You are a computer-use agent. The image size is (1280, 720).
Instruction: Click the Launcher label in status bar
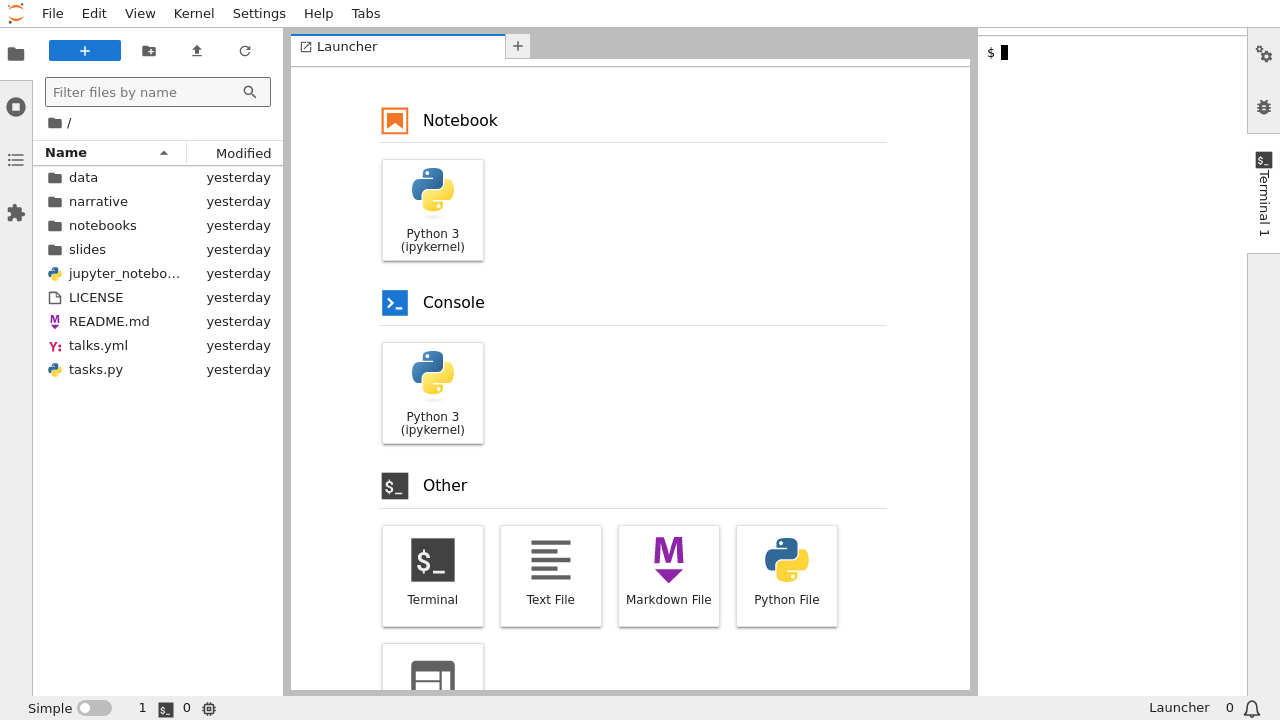click(1179, 708)
